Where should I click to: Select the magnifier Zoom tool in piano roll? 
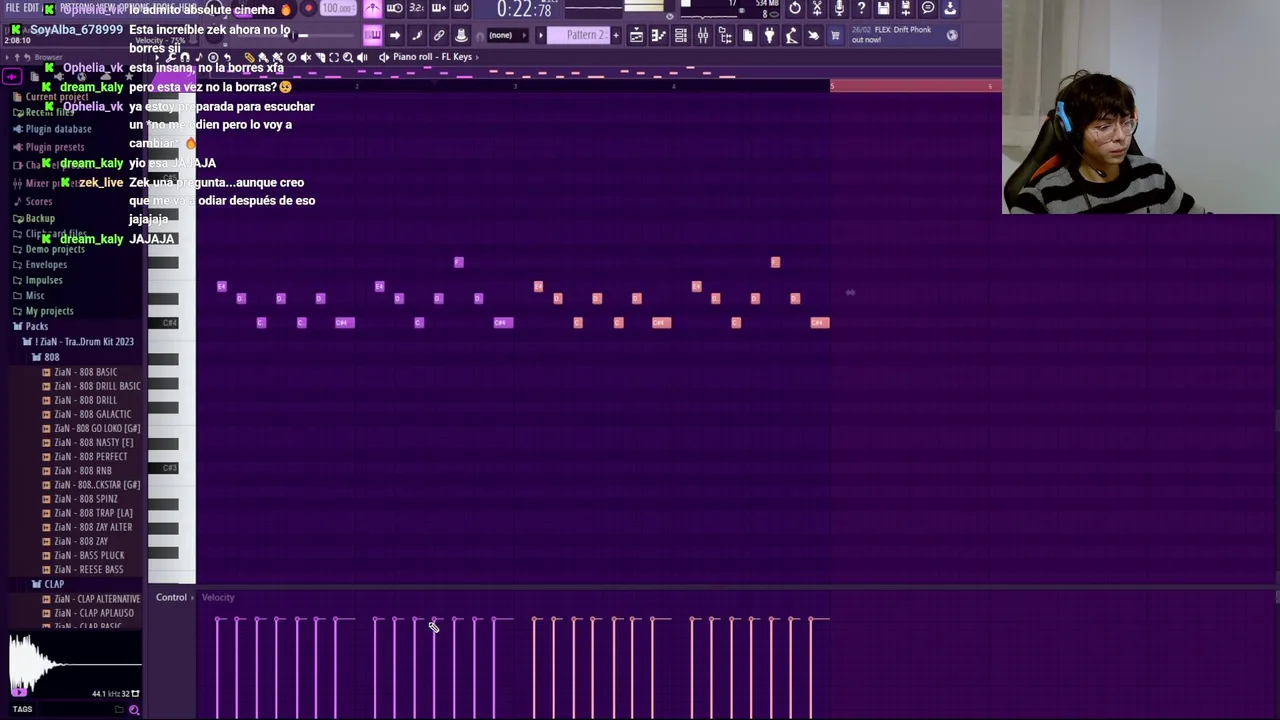tap(348, 57)
